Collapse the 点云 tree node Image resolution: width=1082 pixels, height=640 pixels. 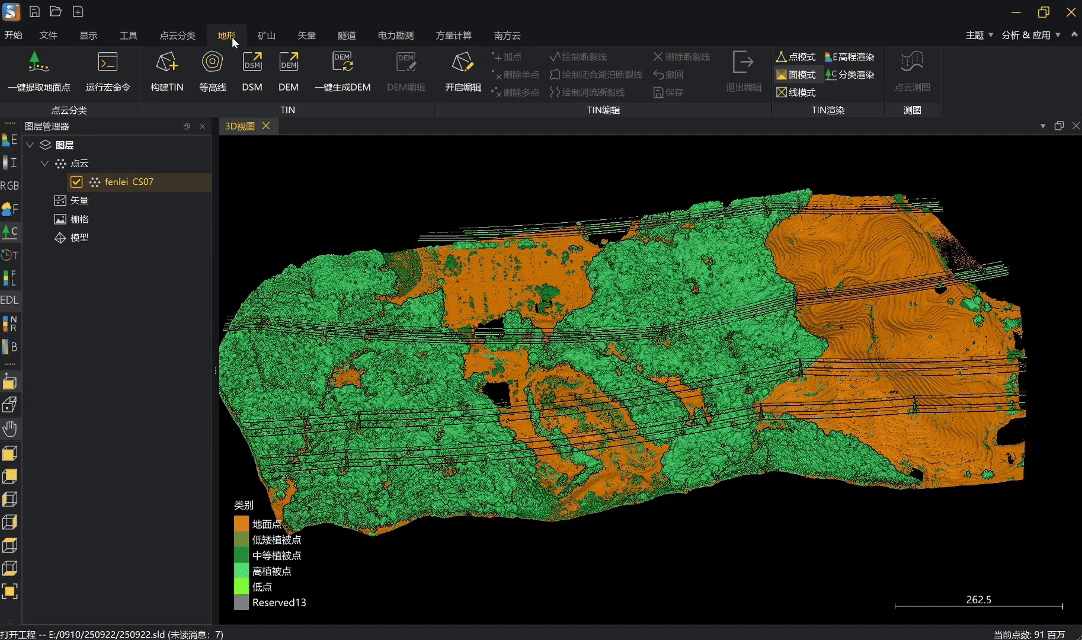coord(44,163)
